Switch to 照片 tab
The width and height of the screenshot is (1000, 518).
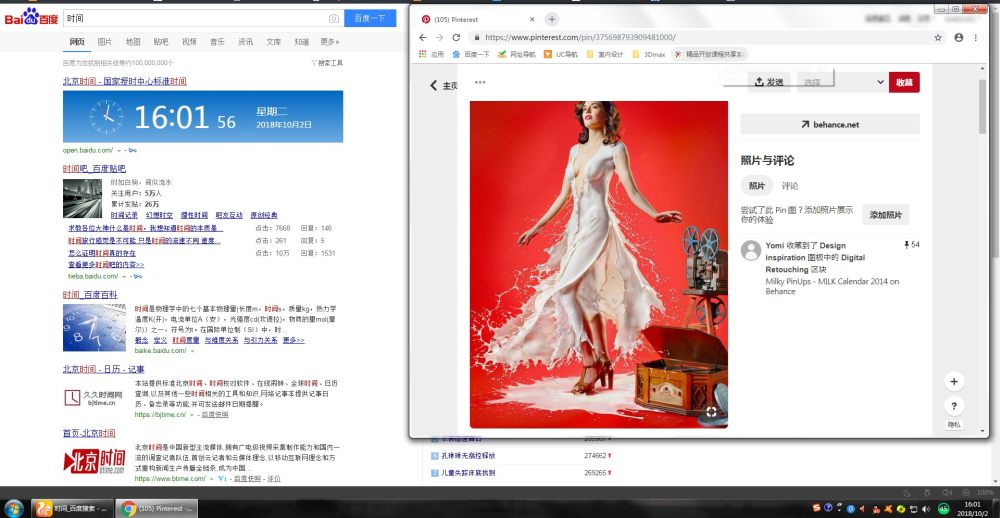click(756, 186)
